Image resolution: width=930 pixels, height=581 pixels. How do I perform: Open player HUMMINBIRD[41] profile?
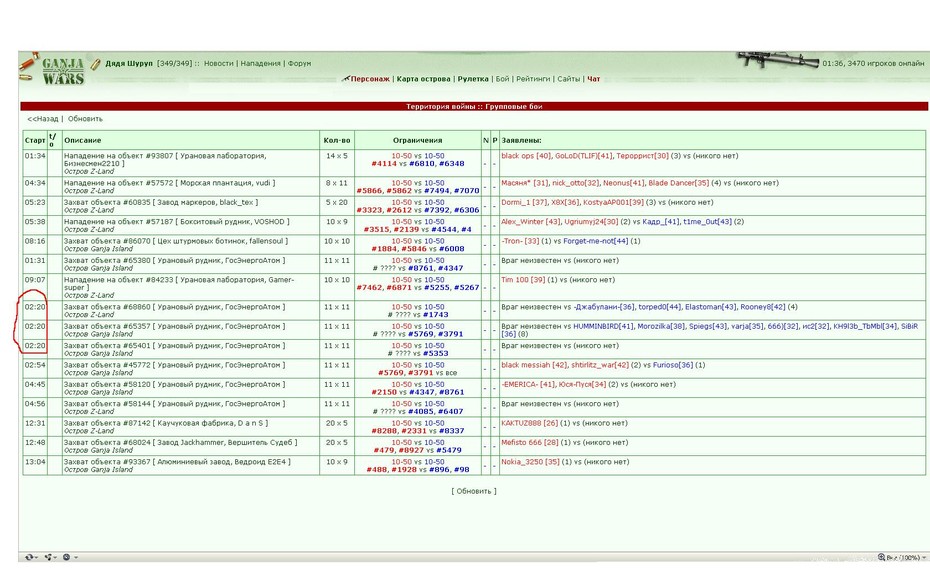(603, 326)
